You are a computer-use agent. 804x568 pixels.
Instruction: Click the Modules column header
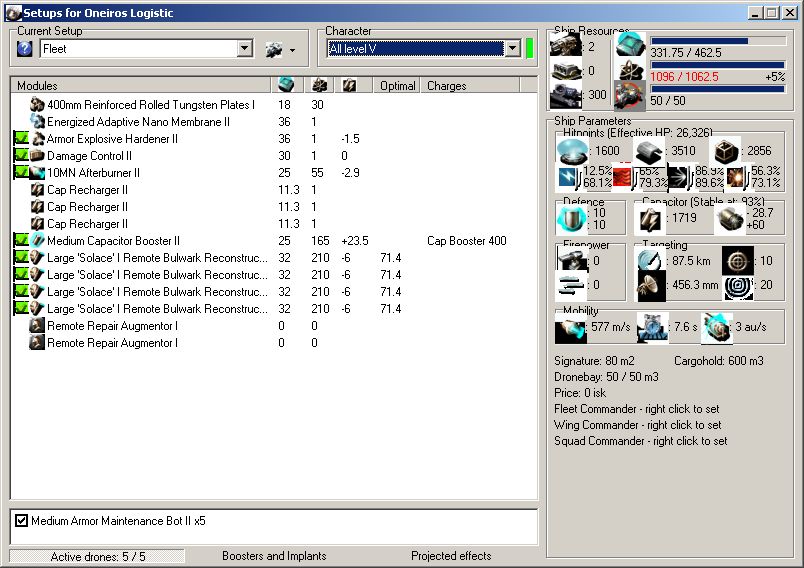140,85
